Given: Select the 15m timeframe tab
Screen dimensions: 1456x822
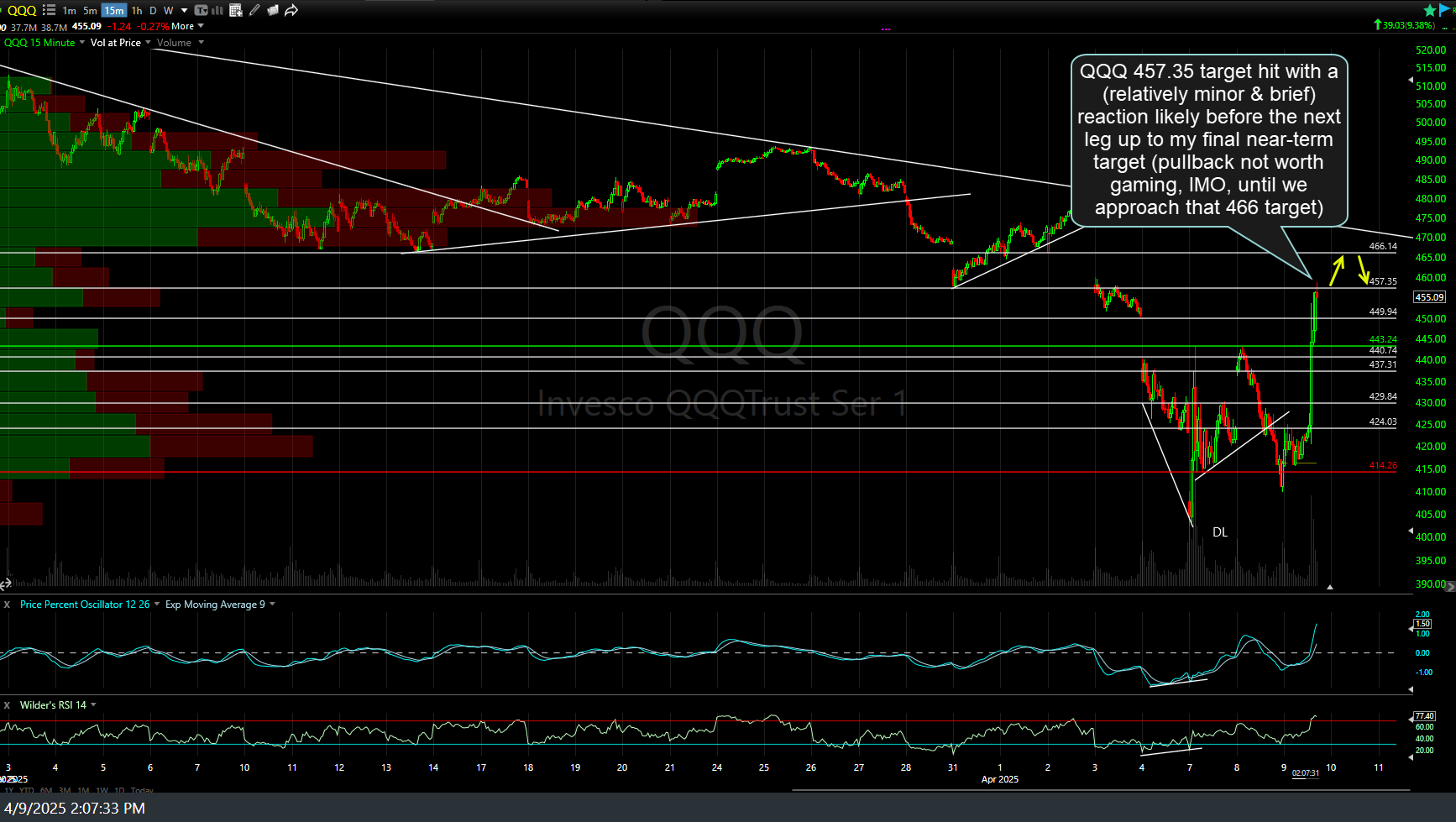Looking at the screenshot, I should [114, 10].
